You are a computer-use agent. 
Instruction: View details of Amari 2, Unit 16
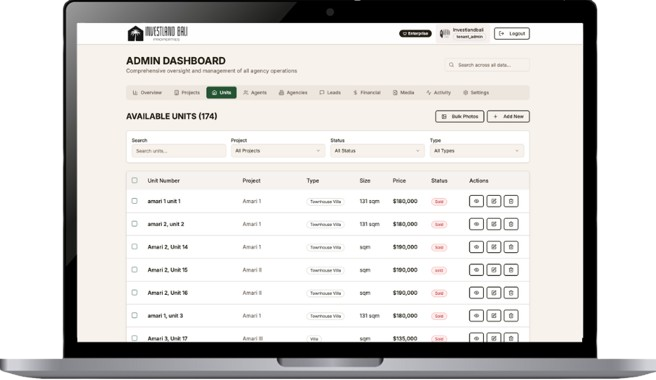[476, 293]
